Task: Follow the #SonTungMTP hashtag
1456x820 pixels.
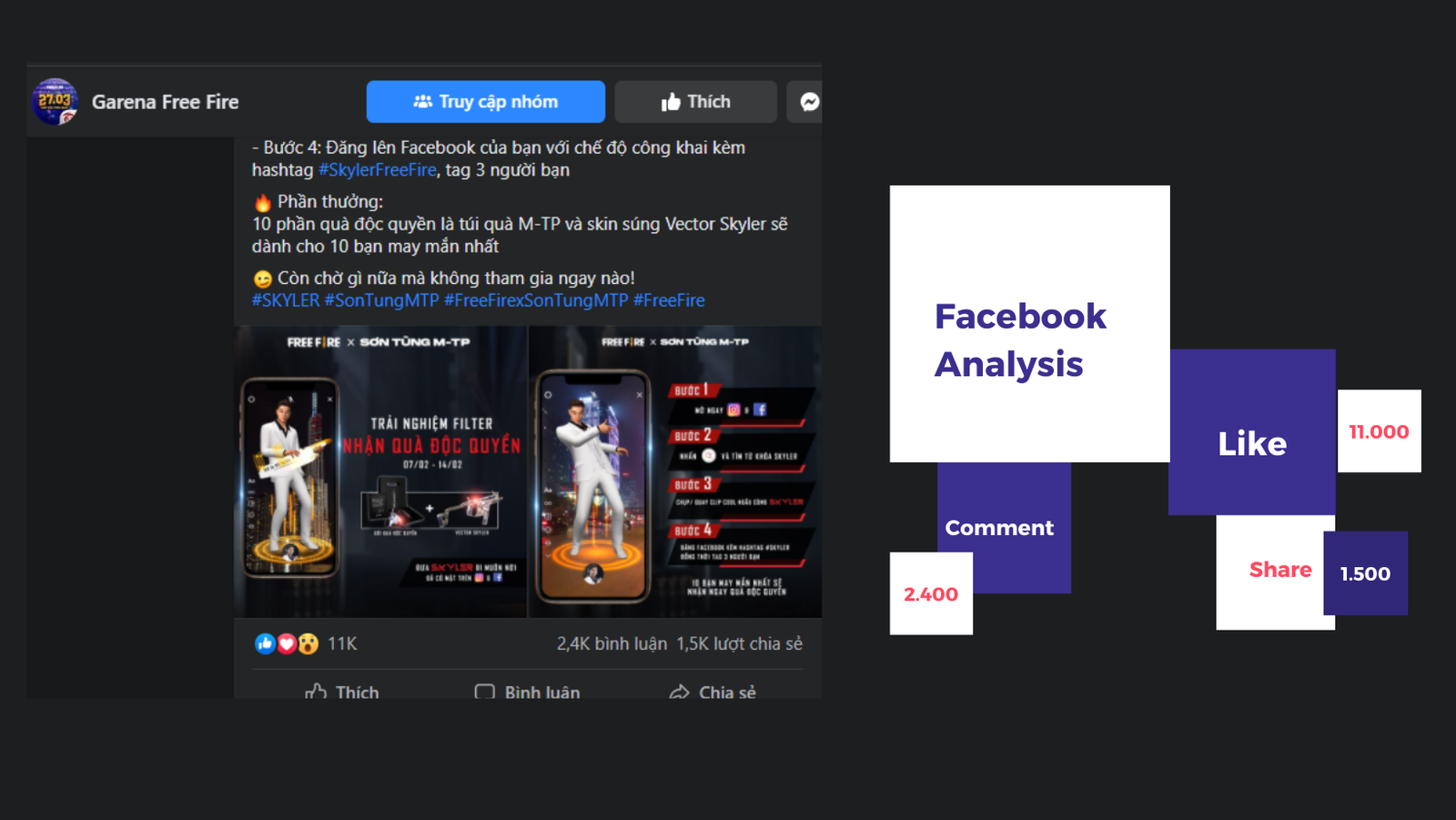Action: pyautogui.click(x=382, y=300)
